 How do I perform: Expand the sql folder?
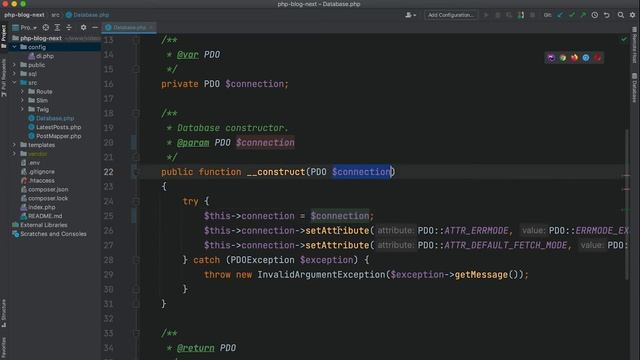coord(14,74)
